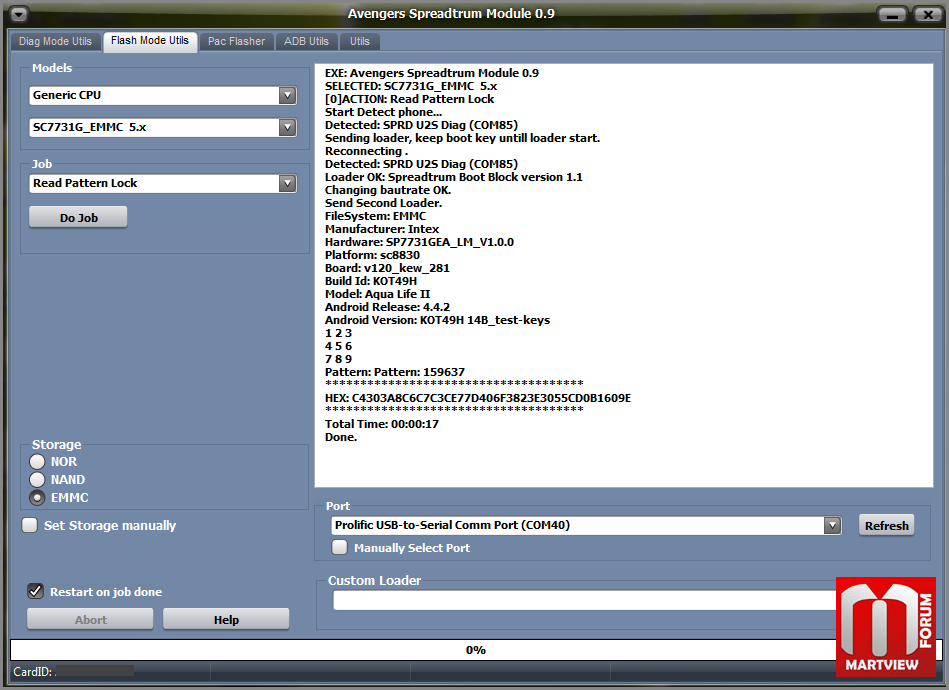949x690 pixels.
Task: Click the Model: Aqua Life II line
Action: (377, 294)
